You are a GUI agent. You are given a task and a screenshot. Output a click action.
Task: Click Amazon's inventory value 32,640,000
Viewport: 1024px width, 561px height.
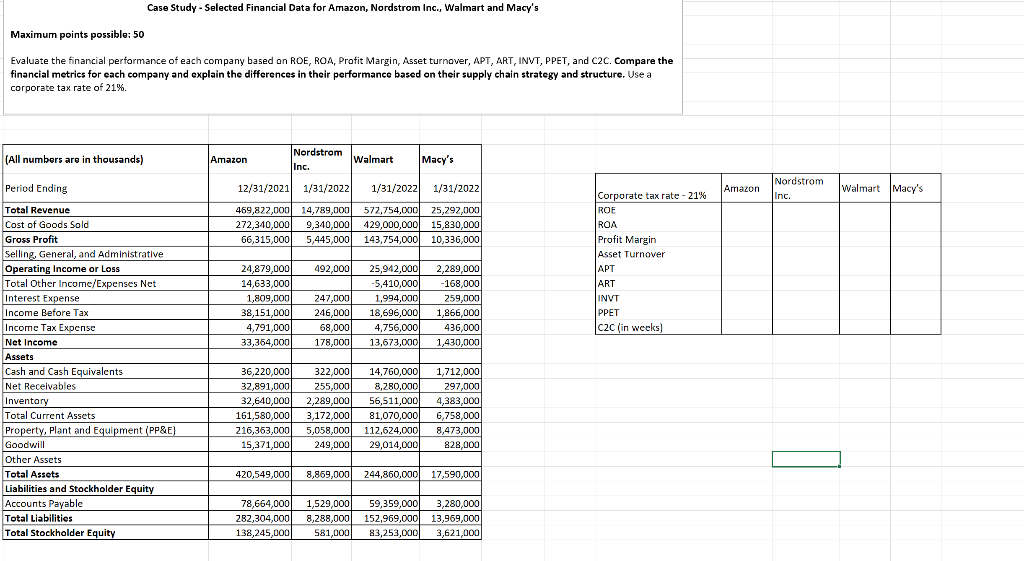point(265,401)
